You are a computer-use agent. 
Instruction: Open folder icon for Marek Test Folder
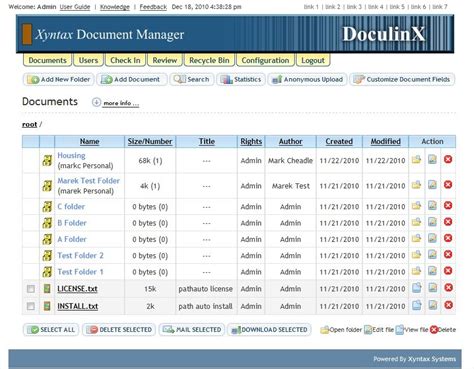[x=416, y=185]
